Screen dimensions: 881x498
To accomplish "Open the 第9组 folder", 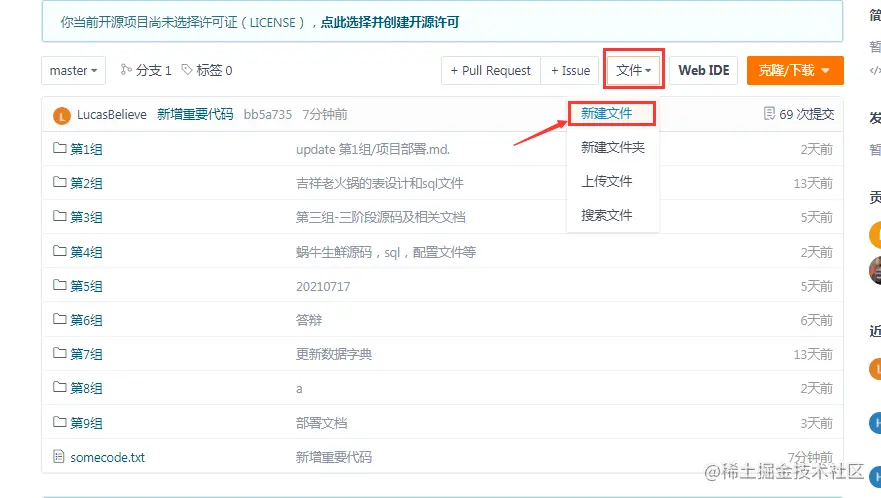I will point(86,423).
